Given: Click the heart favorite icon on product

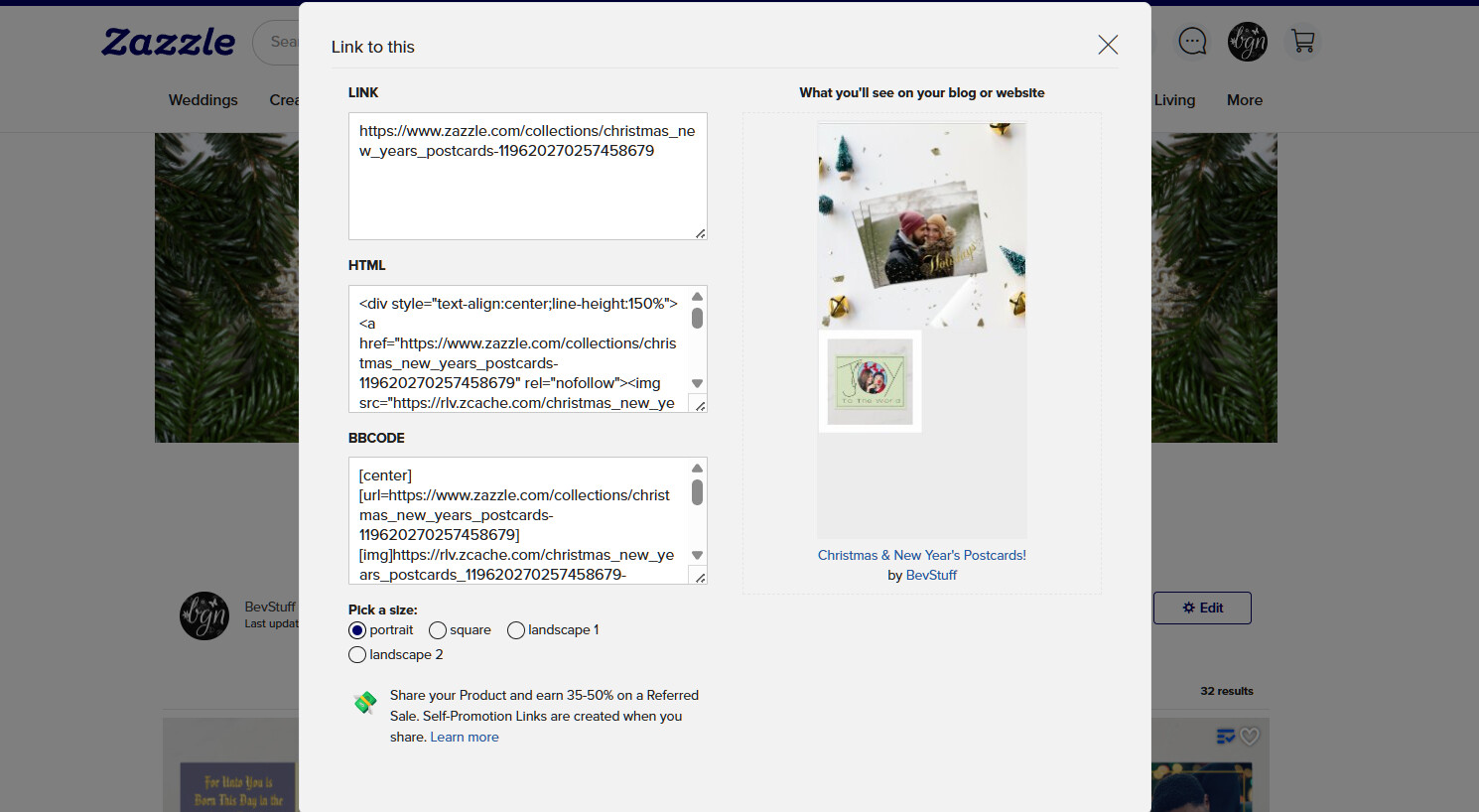Looking at the screenshot, I should [x=1250, y=737].
